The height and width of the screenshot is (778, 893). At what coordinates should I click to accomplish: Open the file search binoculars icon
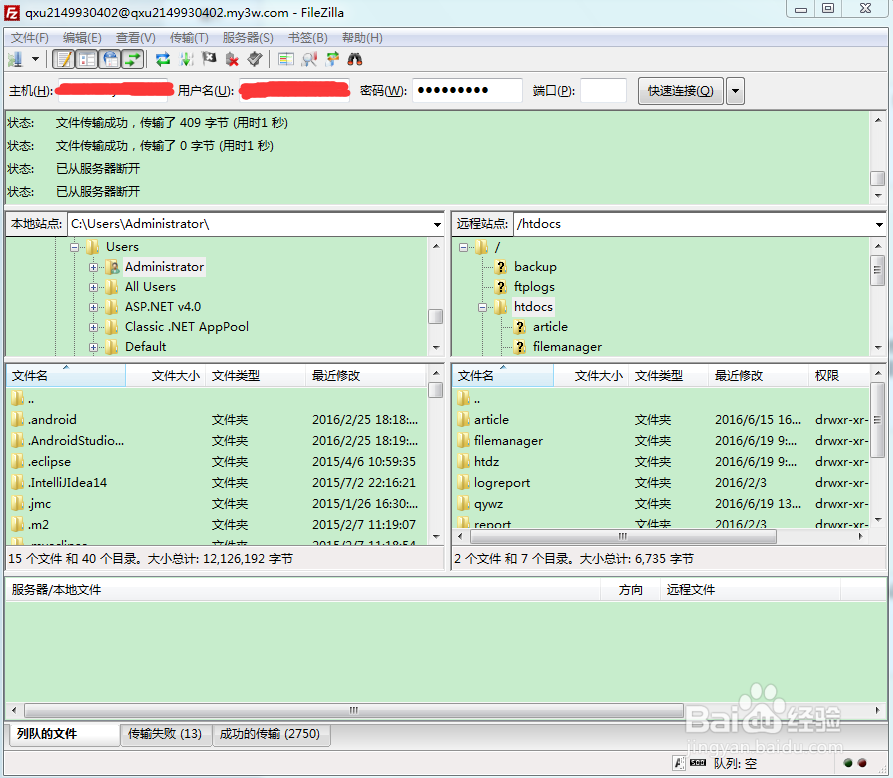[354, 59]
